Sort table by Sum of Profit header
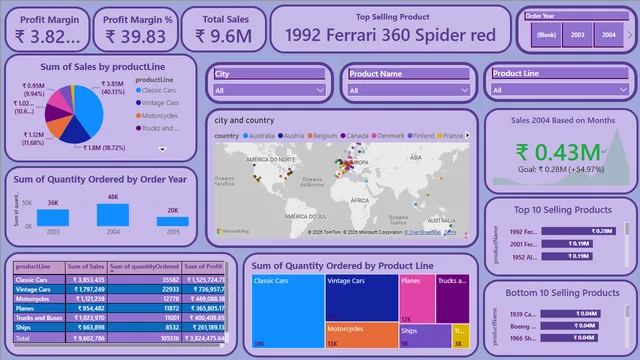 [x=203, y=267]
